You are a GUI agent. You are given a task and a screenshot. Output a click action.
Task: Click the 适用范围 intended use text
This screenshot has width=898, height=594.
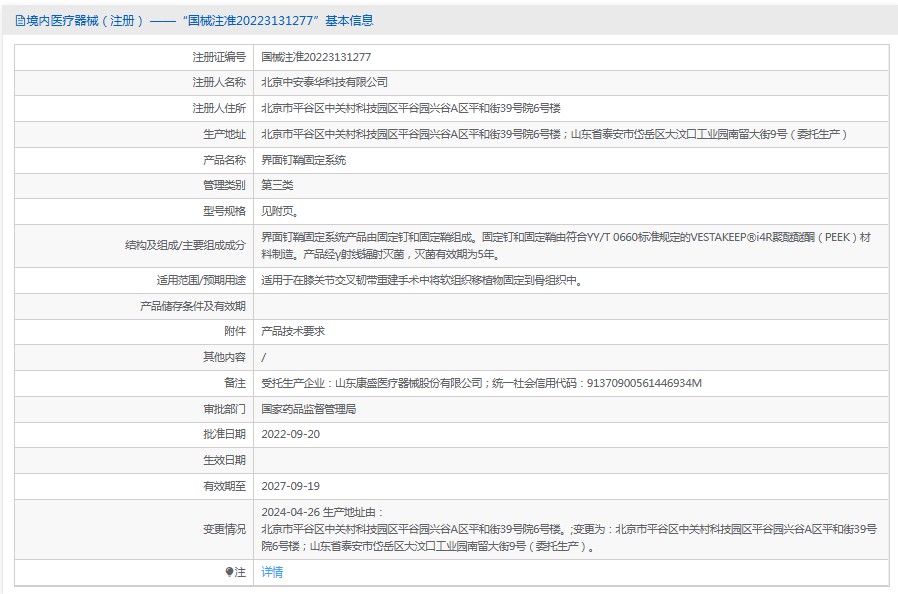pyautogui.click(x=422, y=280)
